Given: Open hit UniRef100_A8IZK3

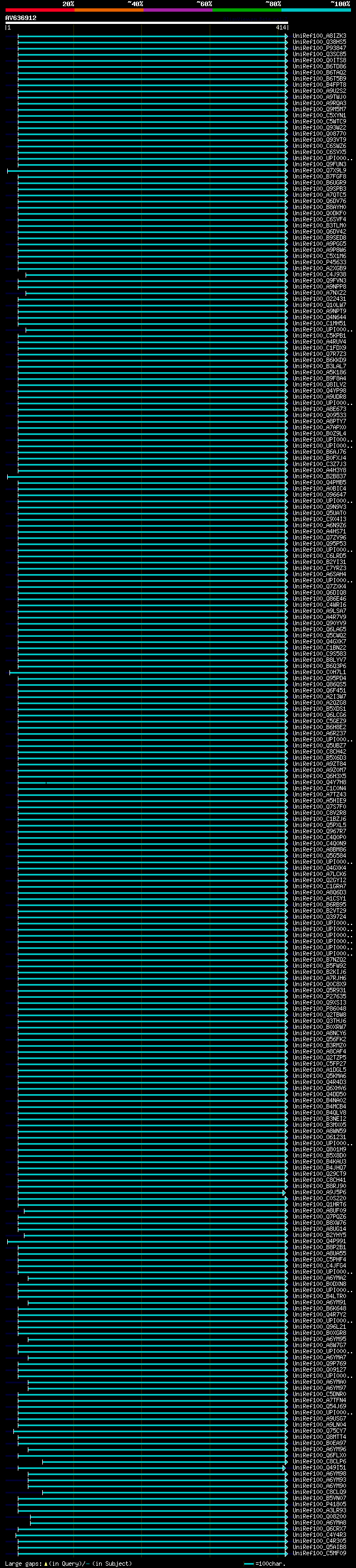Looking at the screenshot, I should coord(319,36).
